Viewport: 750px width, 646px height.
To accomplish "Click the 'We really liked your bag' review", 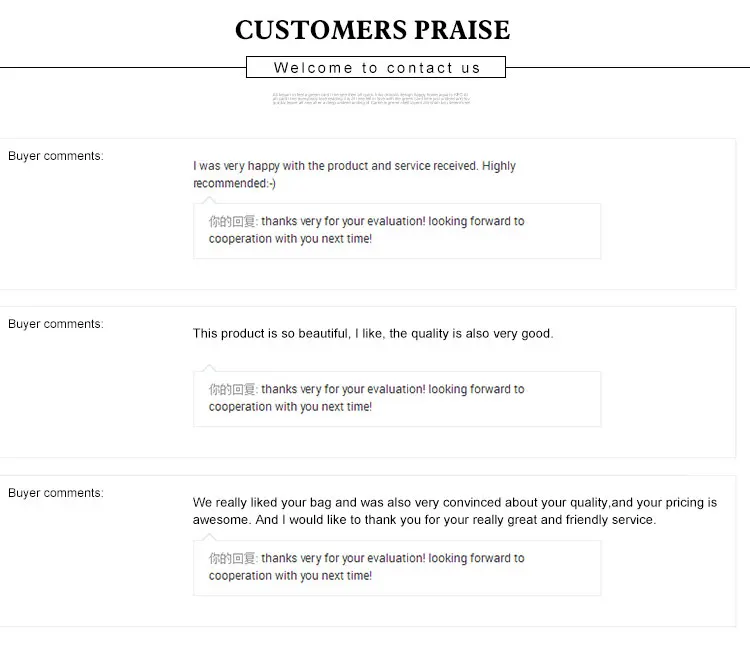I will point(455,502).
